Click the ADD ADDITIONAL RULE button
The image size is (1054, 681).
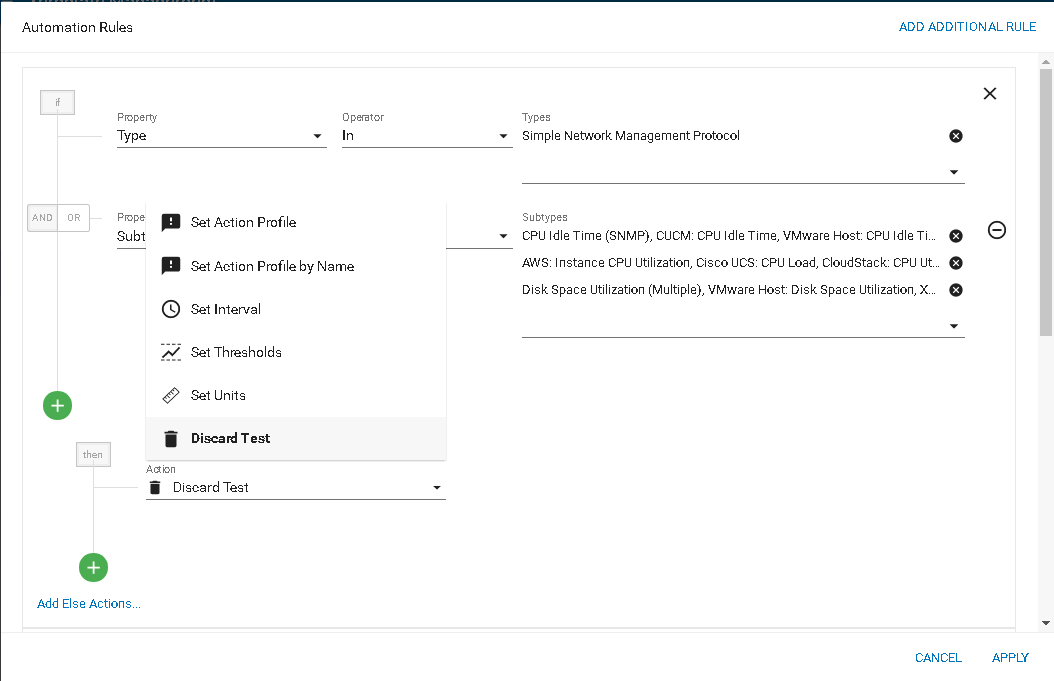(x=967, y=27)
